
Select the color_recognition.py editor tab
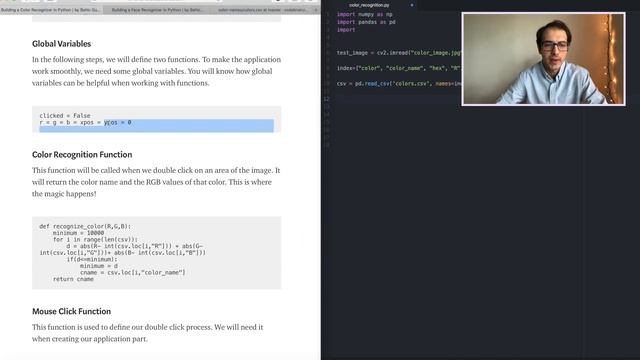pos(369,5)
